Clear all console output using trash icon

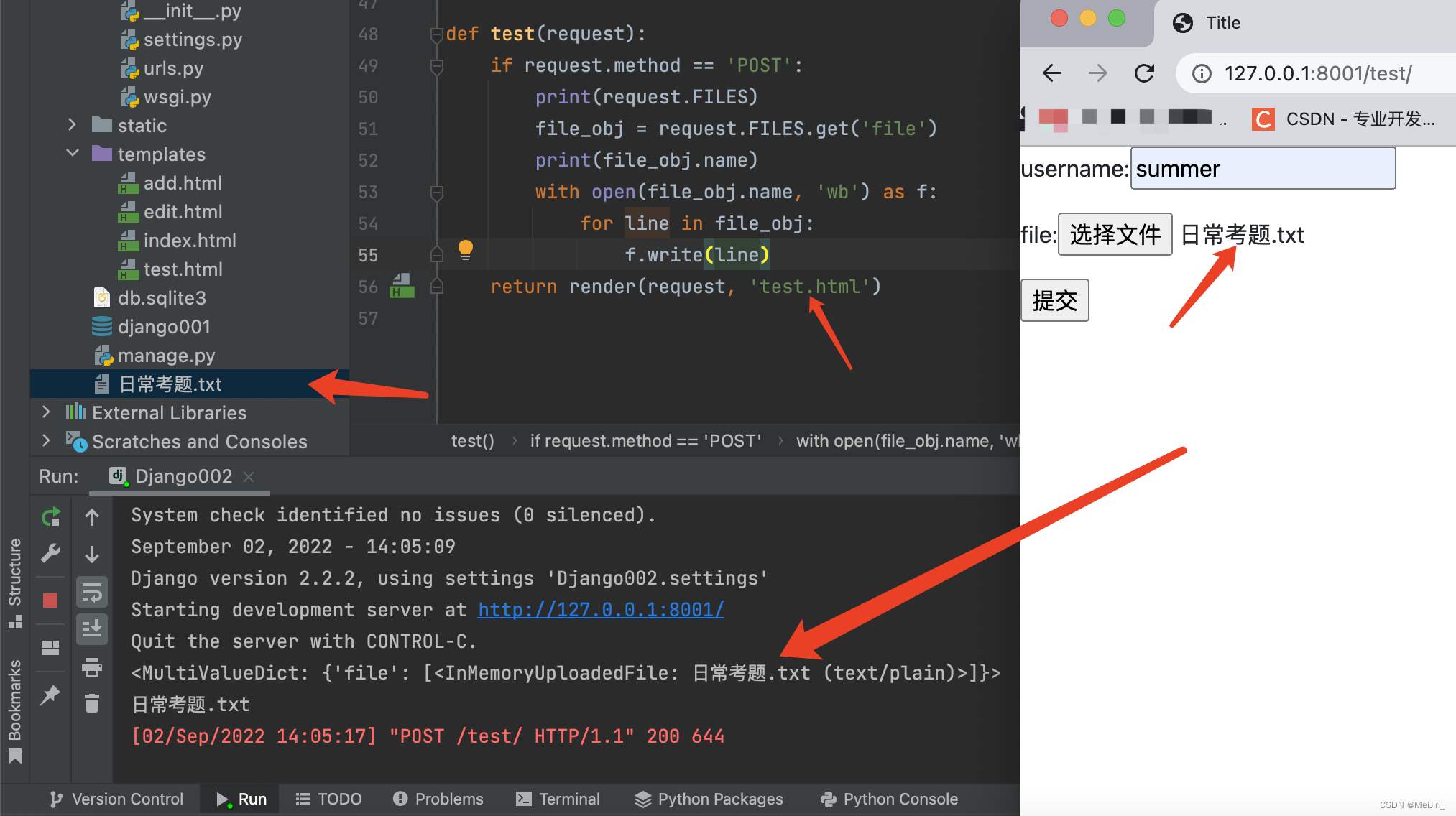pyautogui.click(x=92, y=703)
